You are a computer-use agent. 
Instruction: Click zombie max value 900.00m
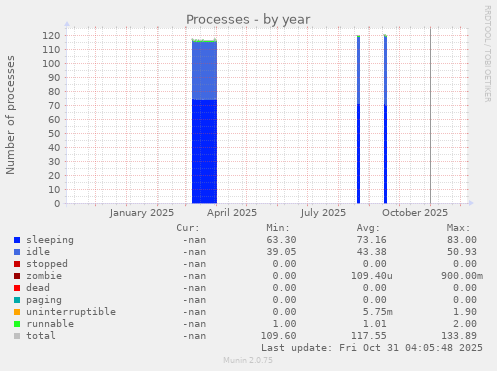click(462, 276)
